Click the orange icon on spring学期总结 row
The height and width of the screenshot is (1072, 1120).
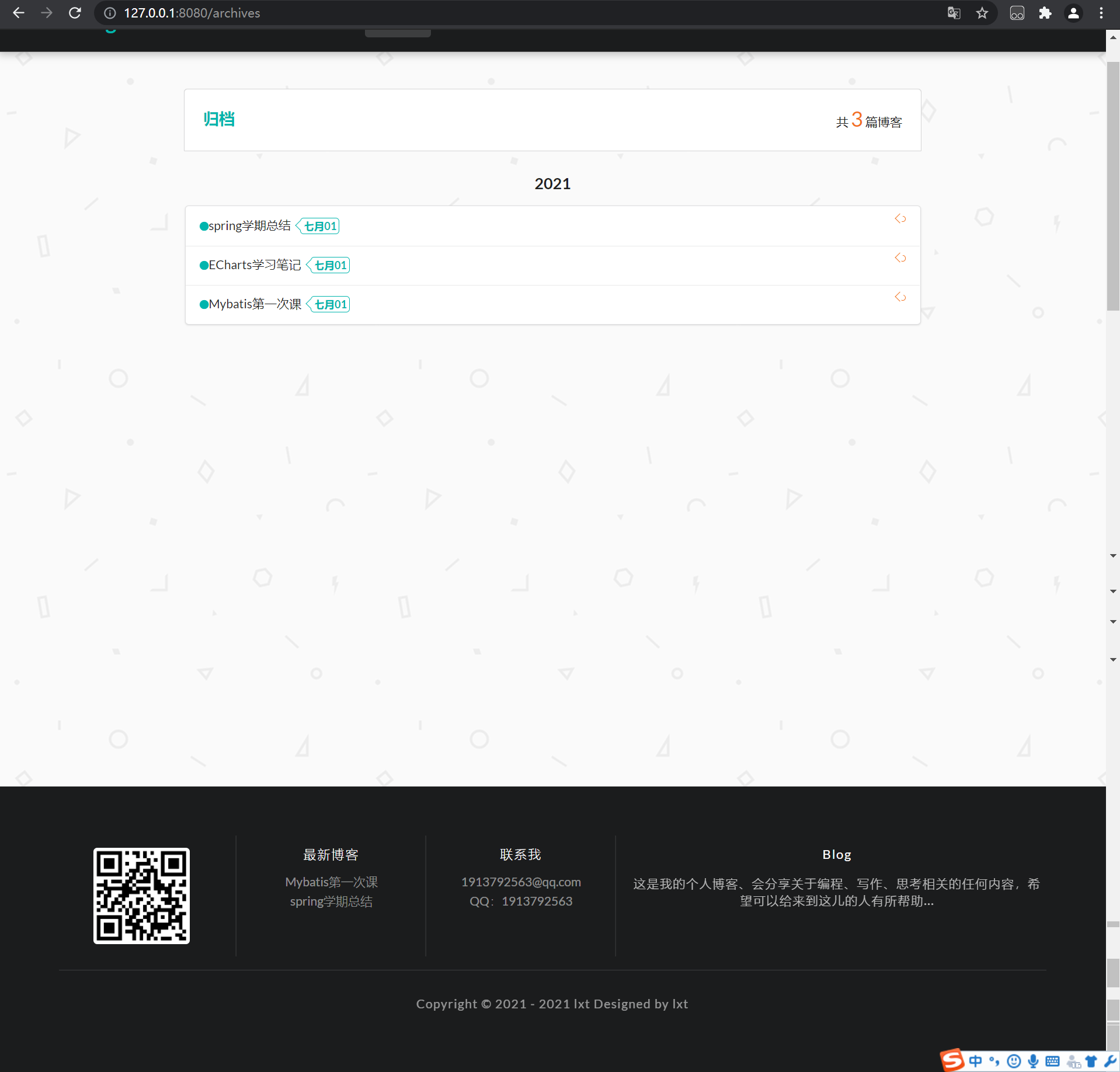900,219
